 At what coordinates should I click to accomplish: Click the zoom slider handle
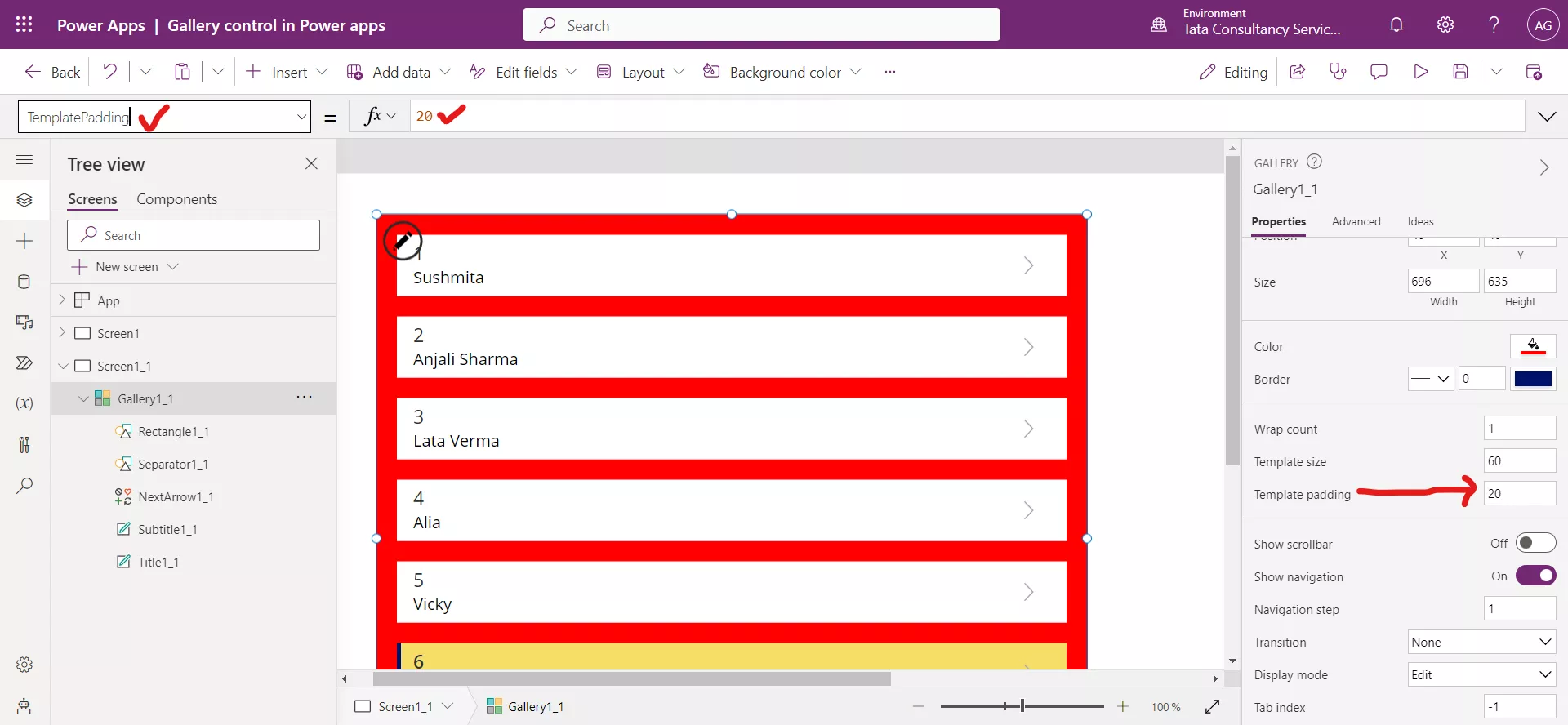1022,706
